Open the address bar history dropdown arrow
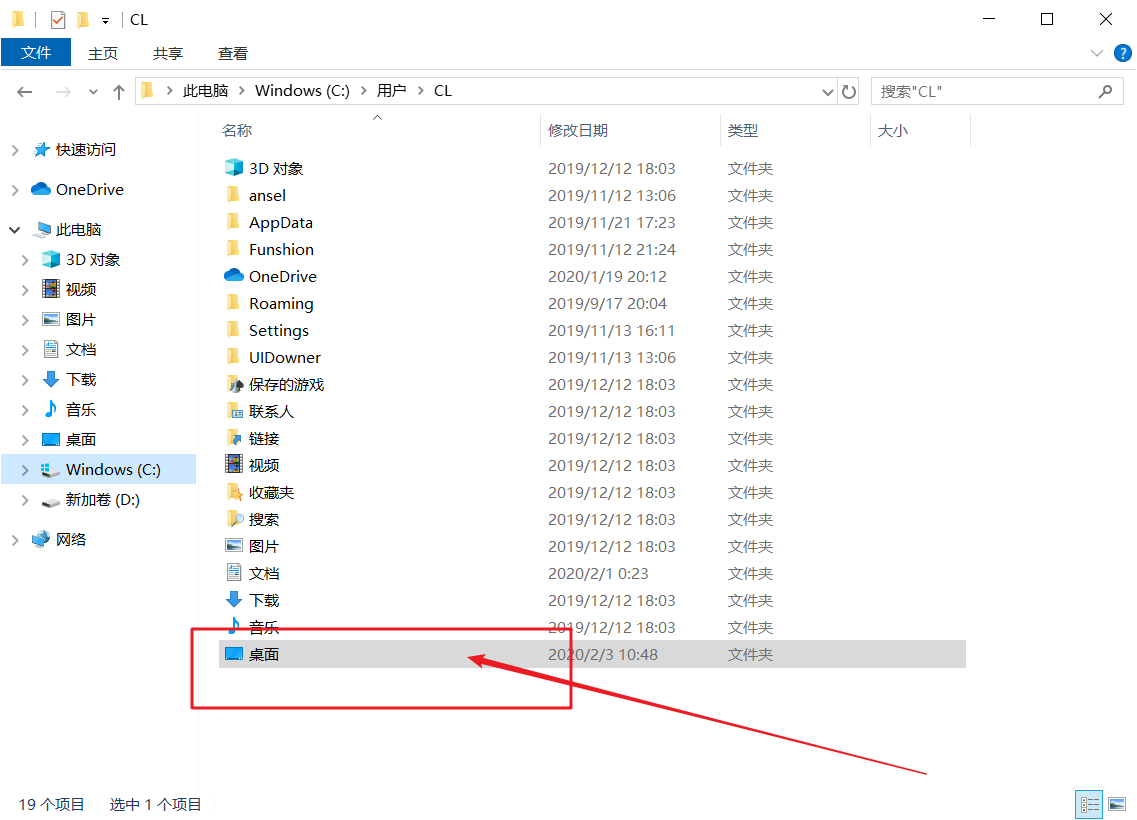The image size is (1137, 820). tap(827, 91)
